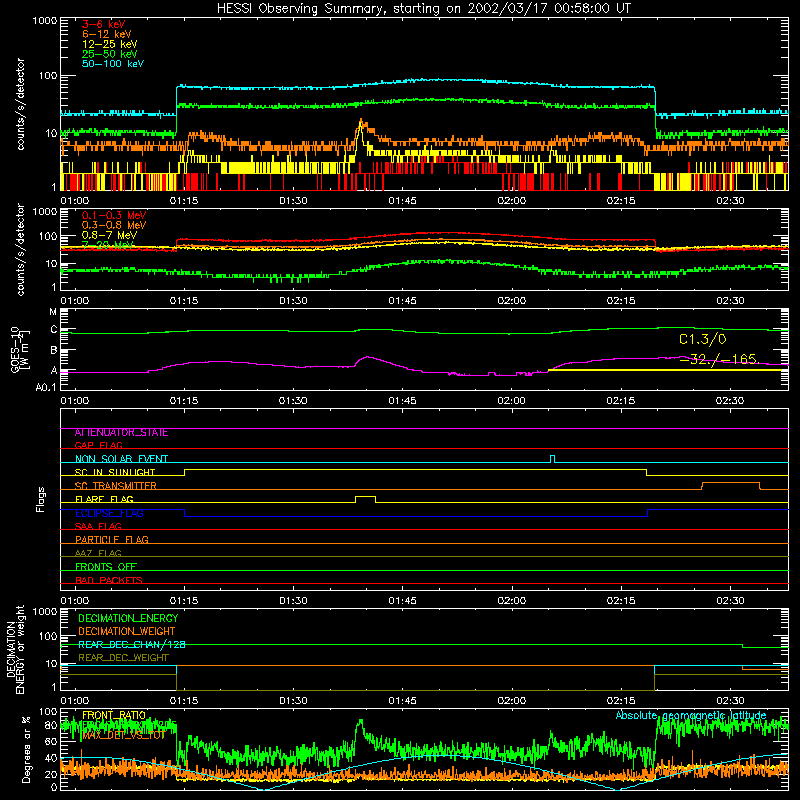Click the 02:30 tick label under the decimation panel
The height and width of the screenshot is (800, 800).
[x=730, y=701]
